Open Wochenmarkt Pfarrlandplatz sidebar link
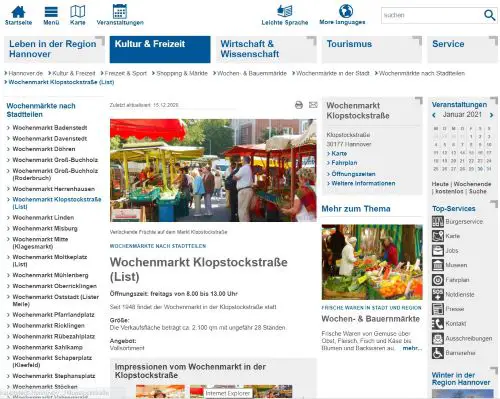 click(x=53, y=315)
